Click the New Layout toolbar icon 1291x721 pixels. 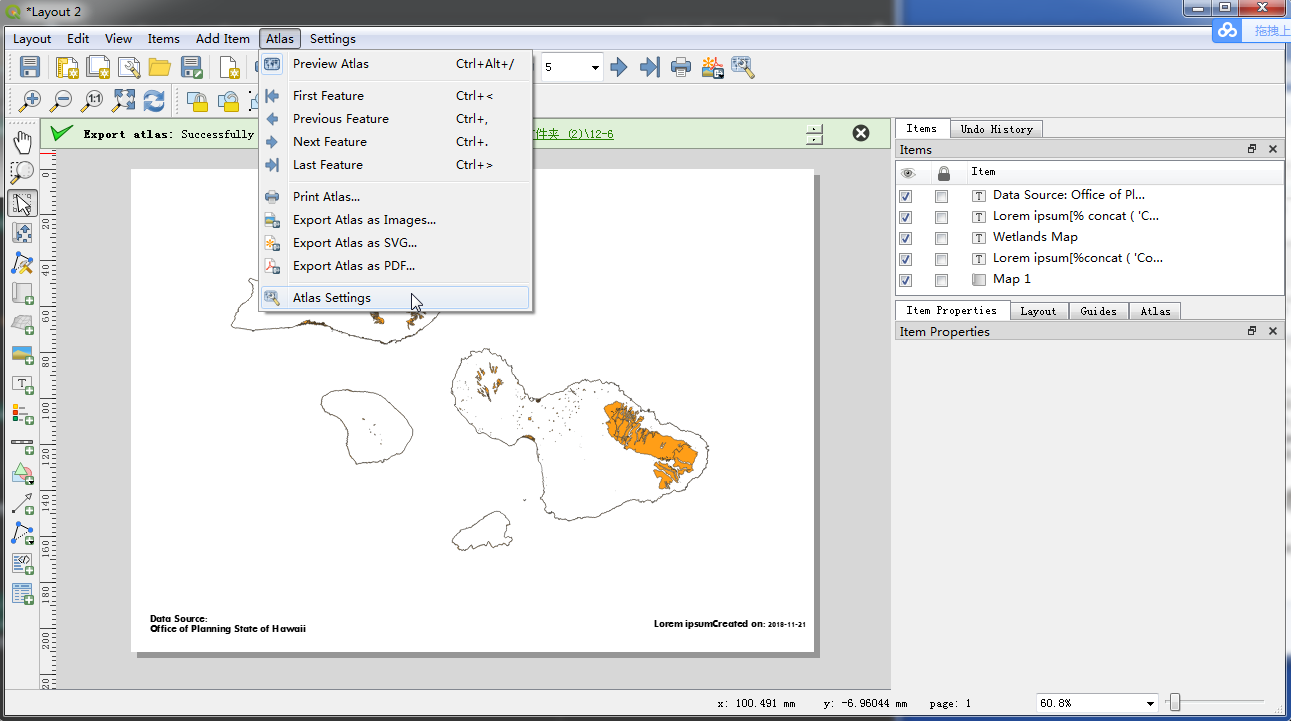point(67,67)
